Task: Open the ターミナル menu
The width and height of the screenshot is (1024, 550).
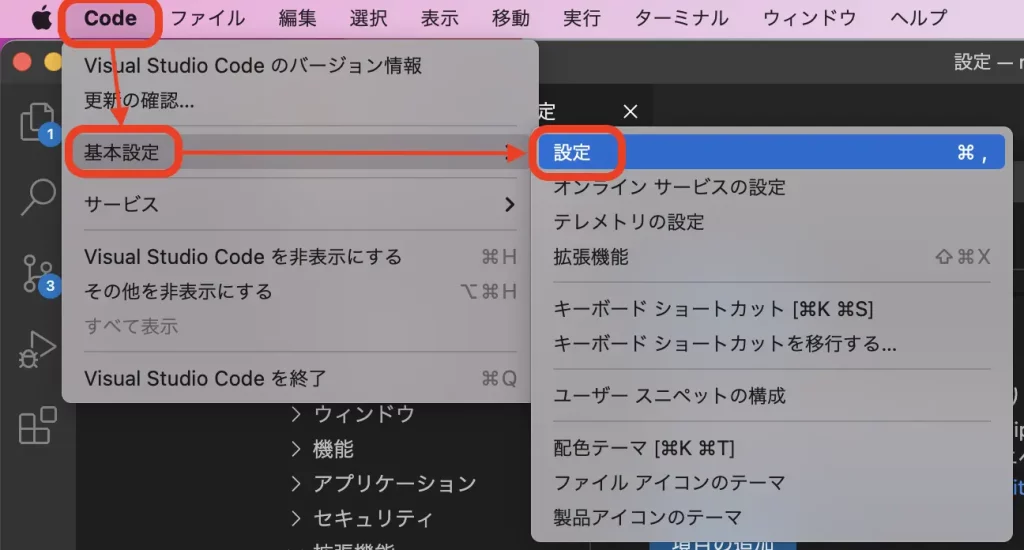Action: 682,18
